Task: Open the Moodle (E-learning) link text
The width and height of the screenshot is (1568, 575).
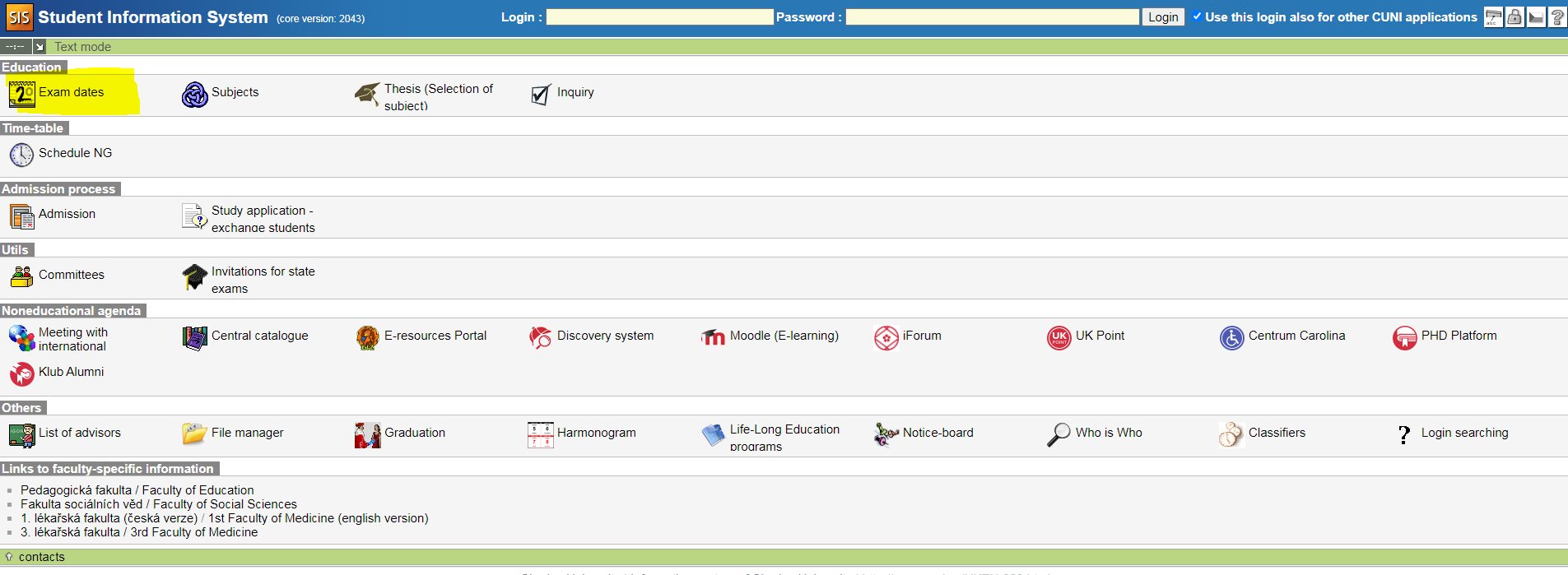Action: [784, 336]
